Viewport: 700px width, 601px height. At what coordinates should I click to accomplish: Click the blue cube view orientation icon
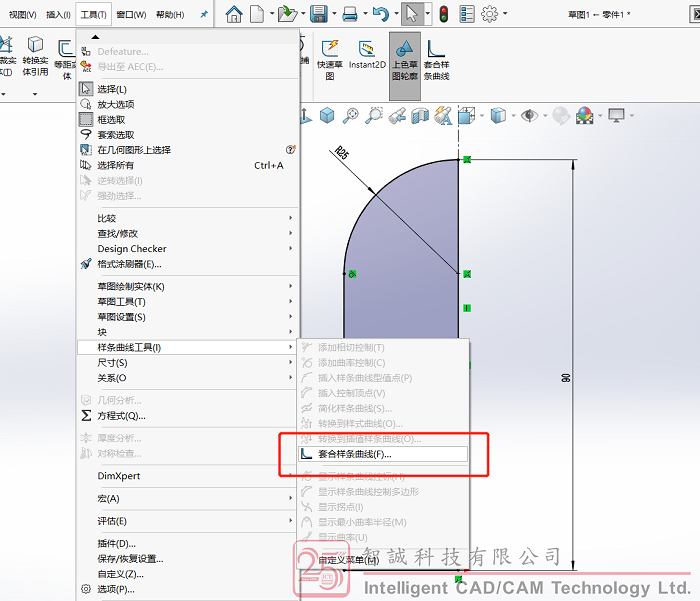[x=327, y=116]
